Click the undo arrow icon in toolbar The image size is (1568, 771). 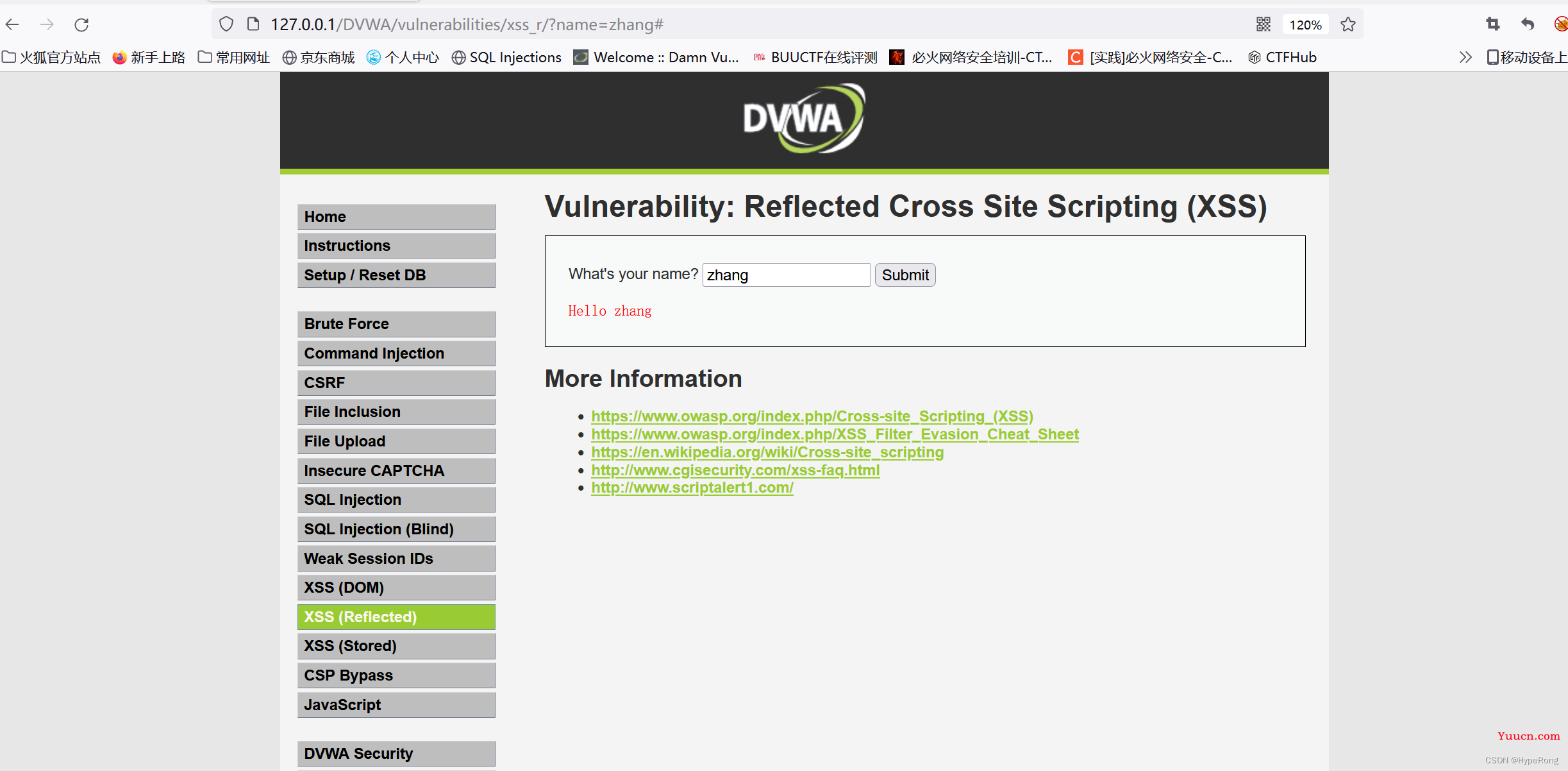(x=1528, y=24)
